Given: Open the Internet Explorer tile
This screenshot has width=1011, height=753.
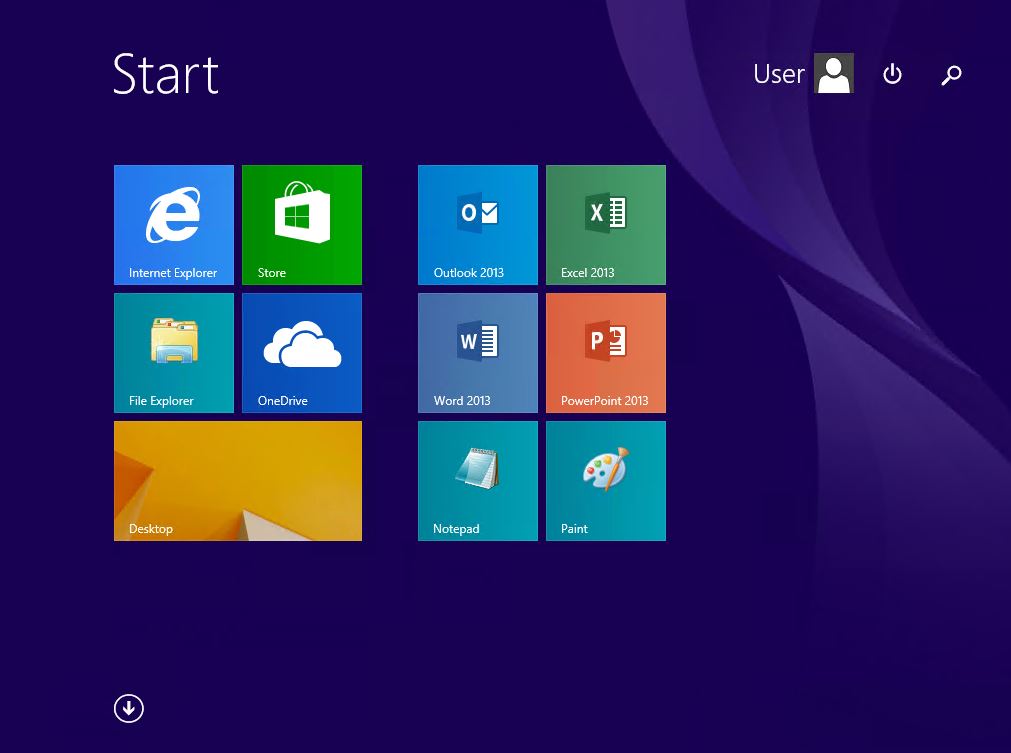Looking at the screenshot, I should click(173, 224).
